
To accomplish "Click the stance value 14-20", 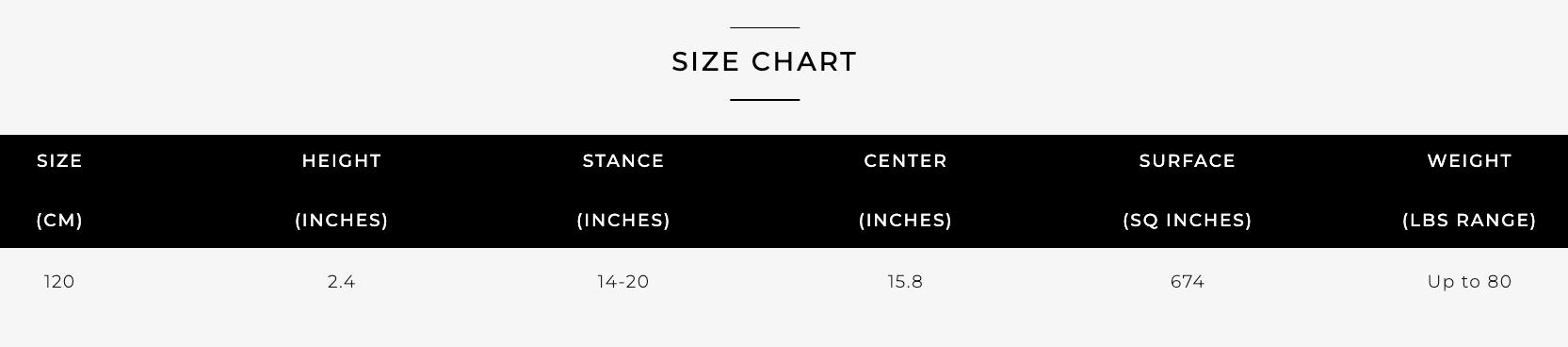I will (x=623, y=282).
